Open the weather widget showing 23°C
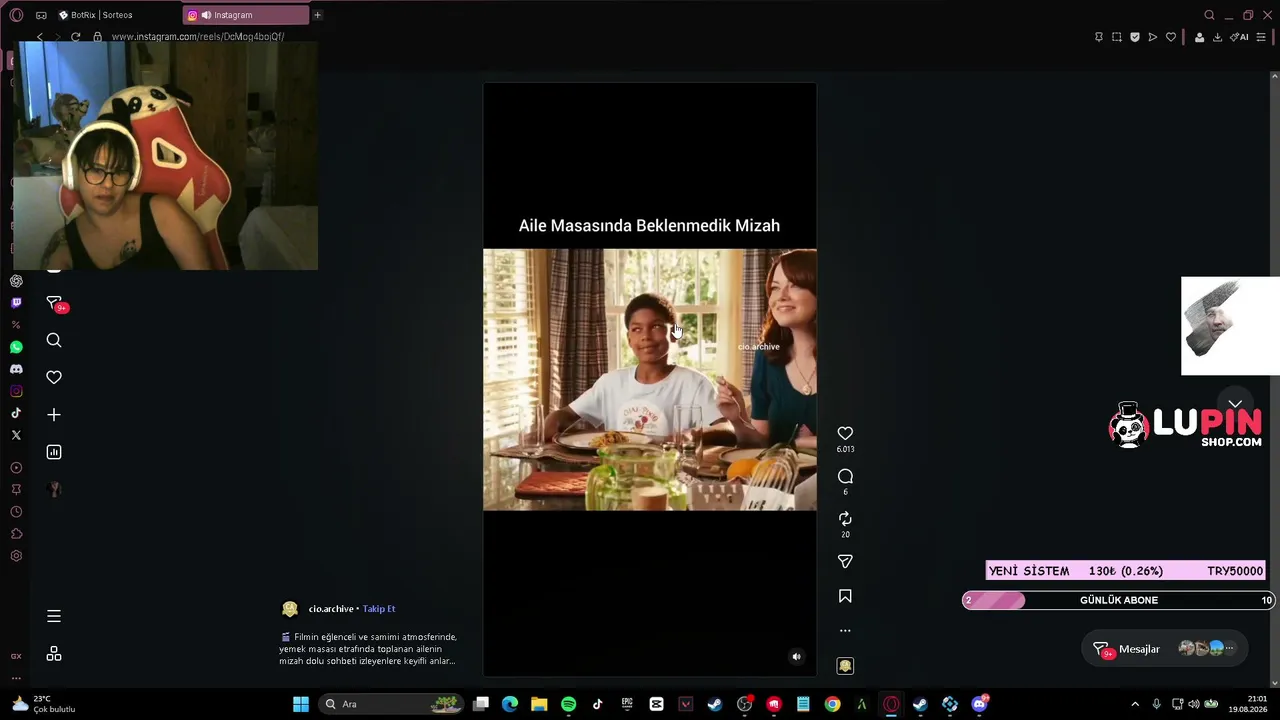 coord(43,704)
